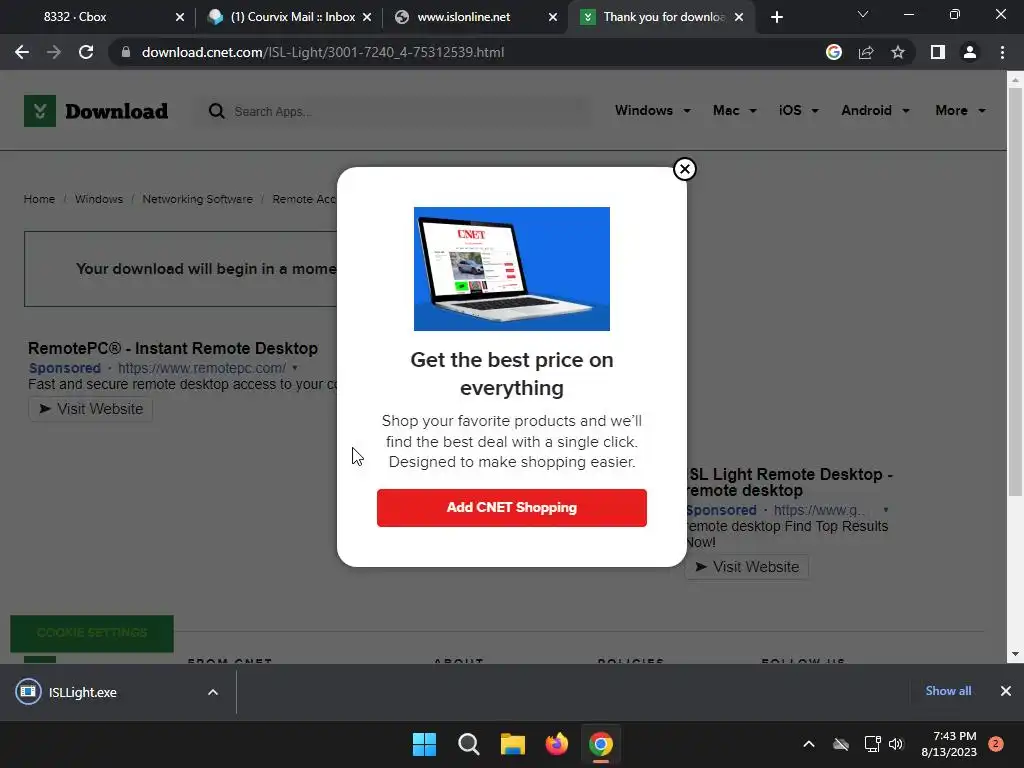The image size is (1024, 768).
Task: Open a new browser tab
Action: pos(776,17)
